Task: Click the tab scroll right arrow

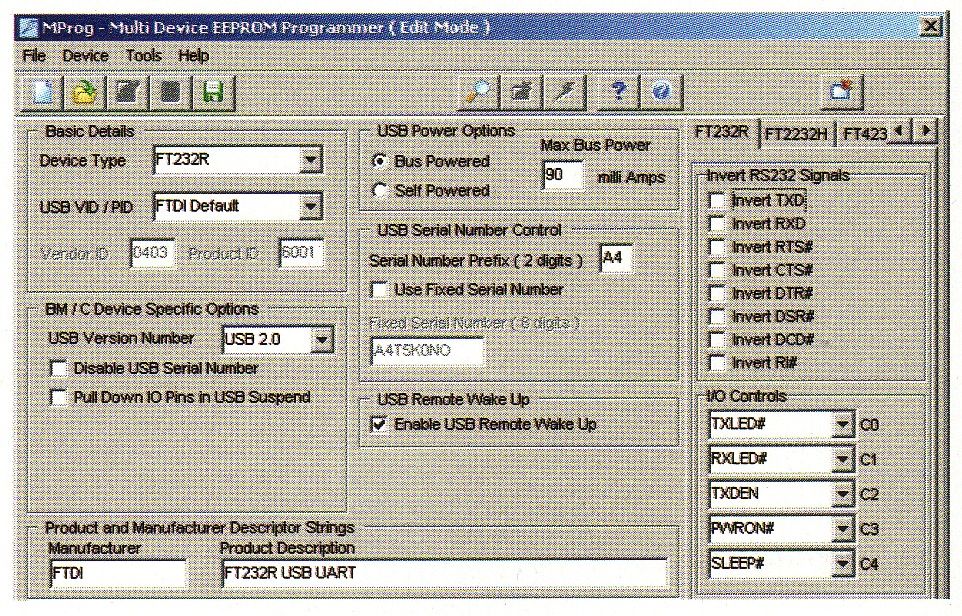Action: [925, 131]
